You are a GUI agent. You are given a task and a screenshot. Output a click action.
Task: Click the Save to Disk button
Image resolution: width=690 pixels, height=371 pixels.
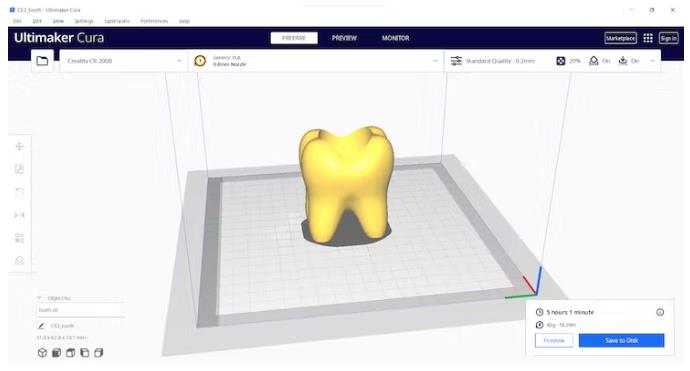coord(621,340)
